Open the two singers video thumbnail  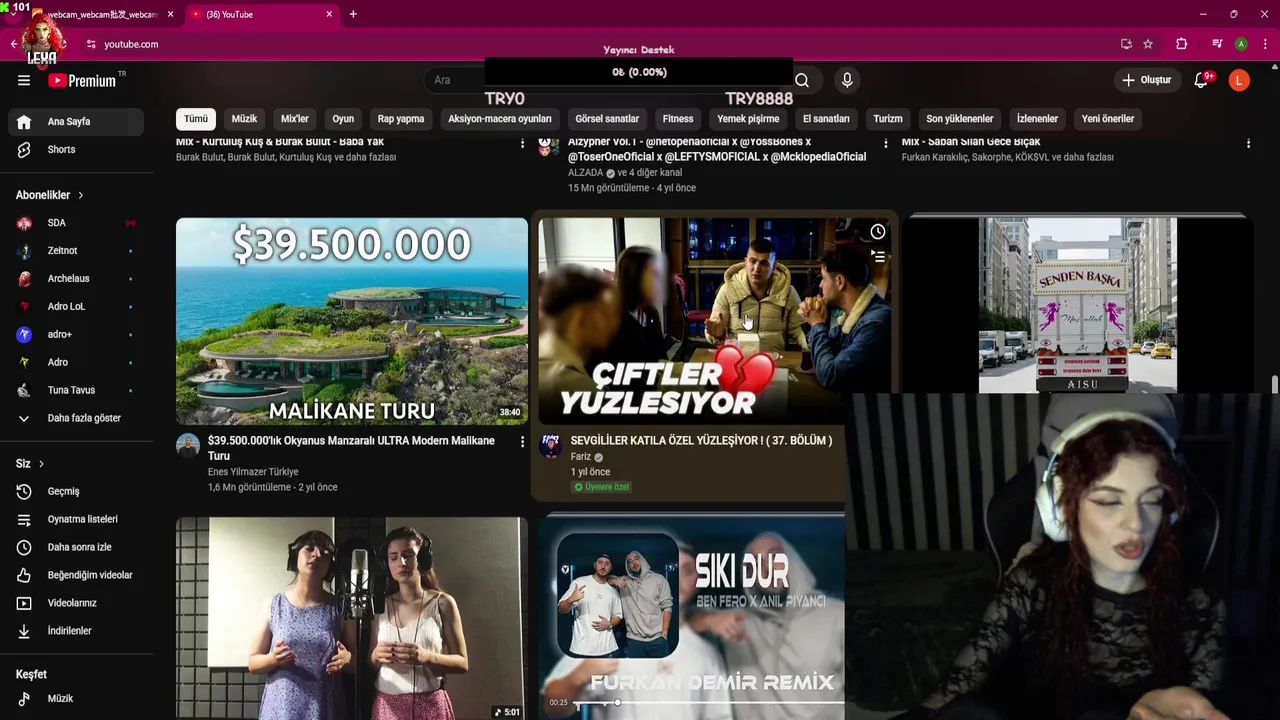(352, 618)
